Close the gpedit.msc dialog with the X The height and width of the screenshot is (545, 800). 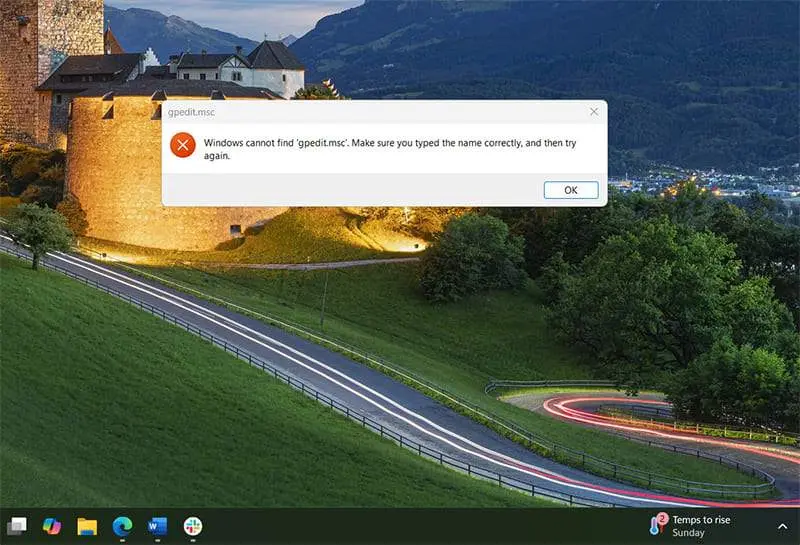point(594,111)
